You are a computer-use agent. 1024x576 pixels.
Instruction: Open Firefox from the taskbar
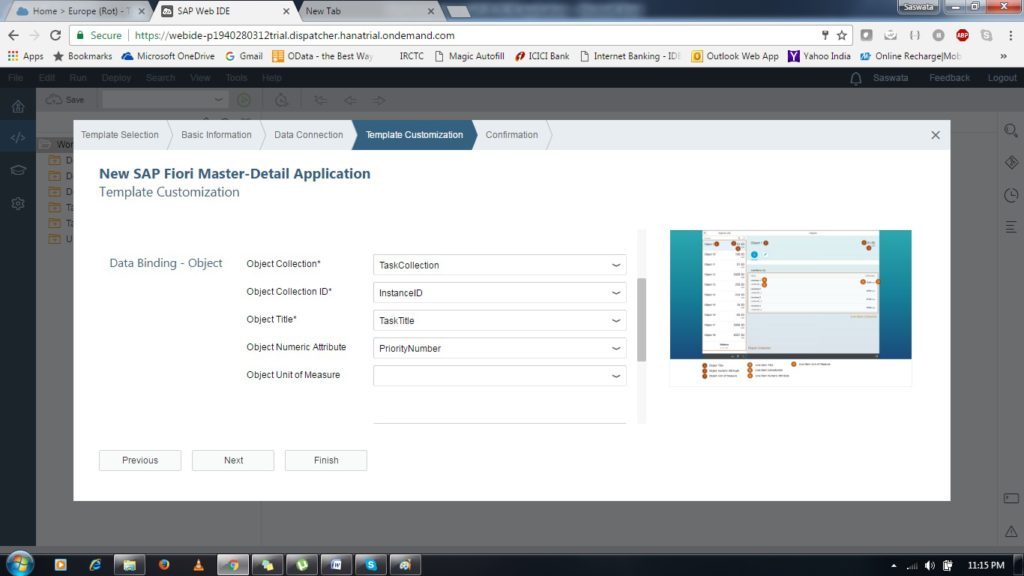[164, 564]
